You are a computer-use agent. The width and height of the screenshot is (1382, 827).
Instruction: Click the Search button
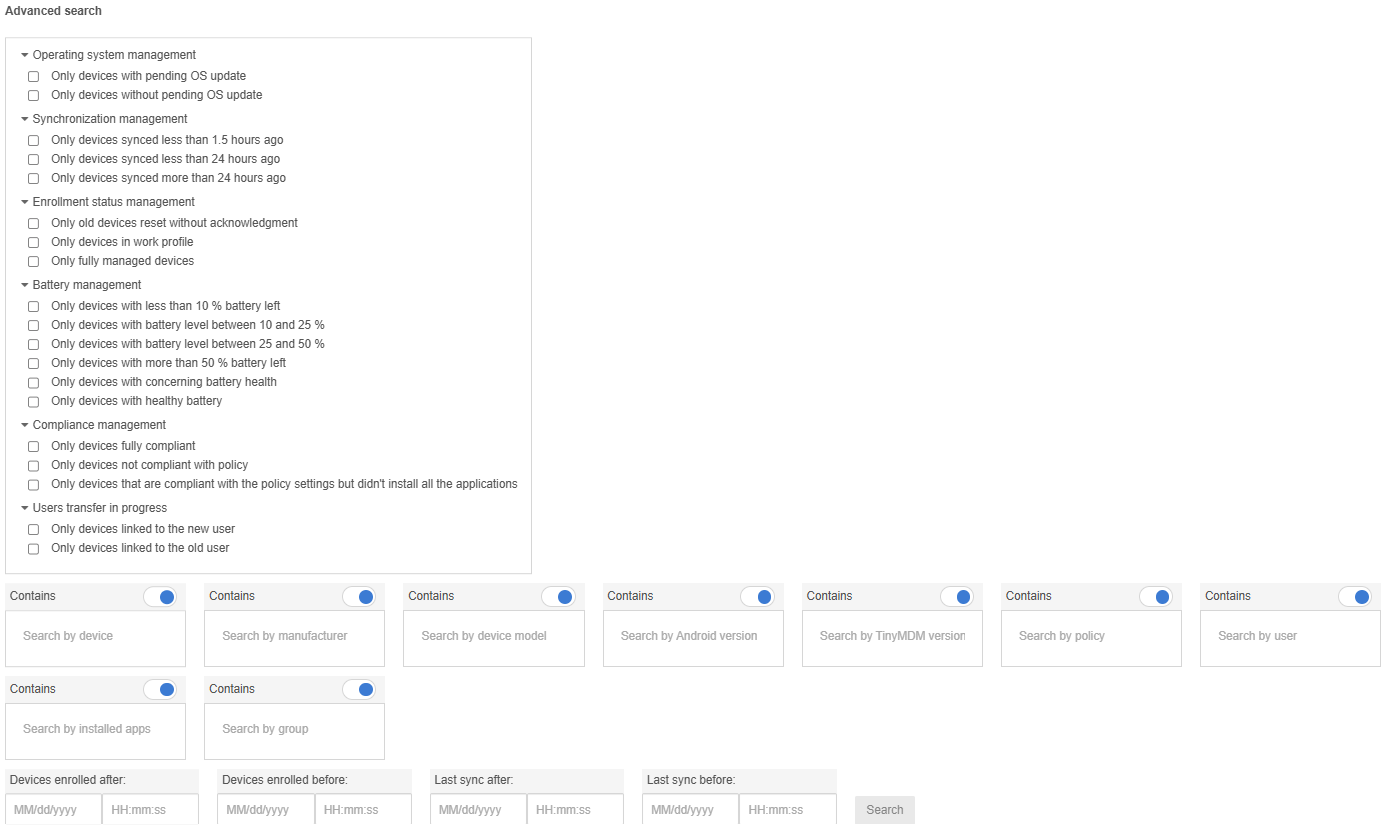[884, 810]
